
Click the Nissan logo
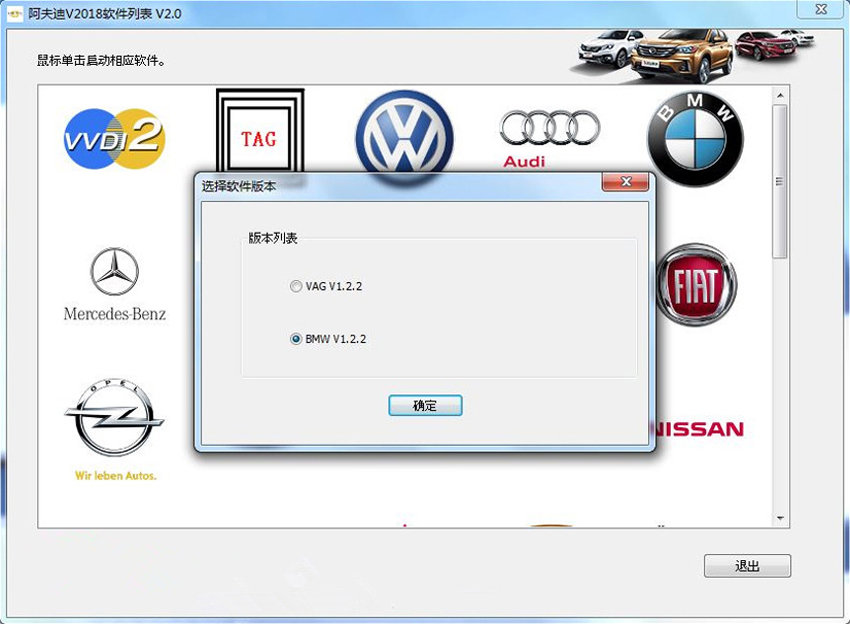point(698,429)
